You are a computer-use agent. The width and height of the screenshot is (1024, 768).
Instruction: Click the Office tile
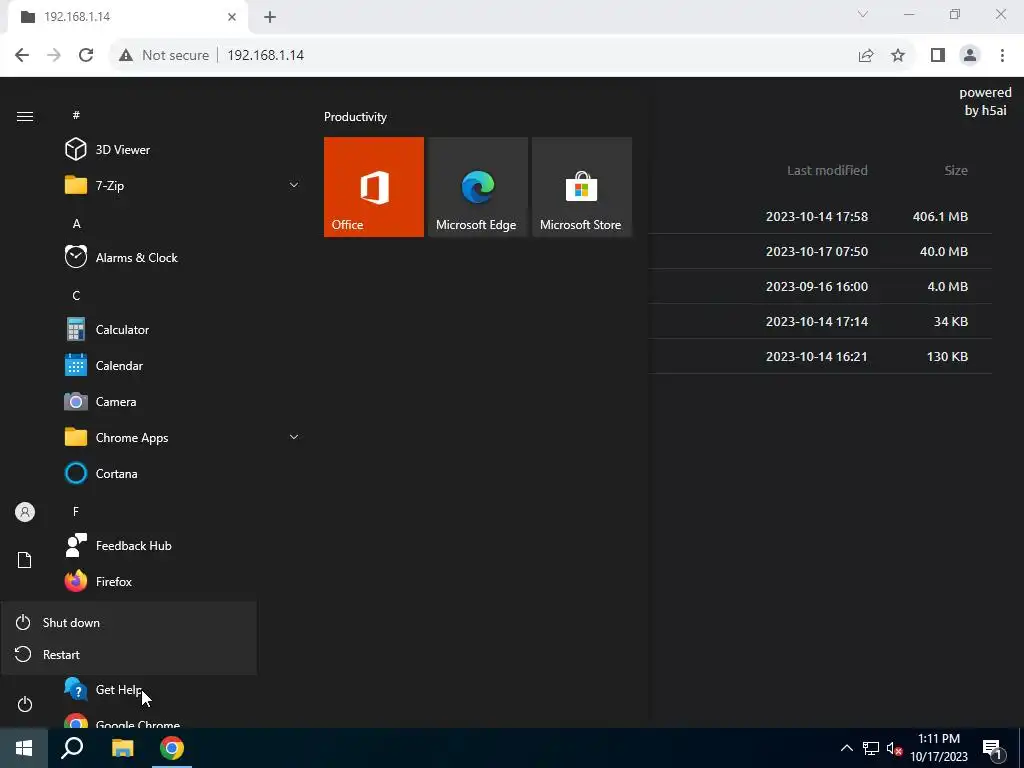click(x=374, y=187)
